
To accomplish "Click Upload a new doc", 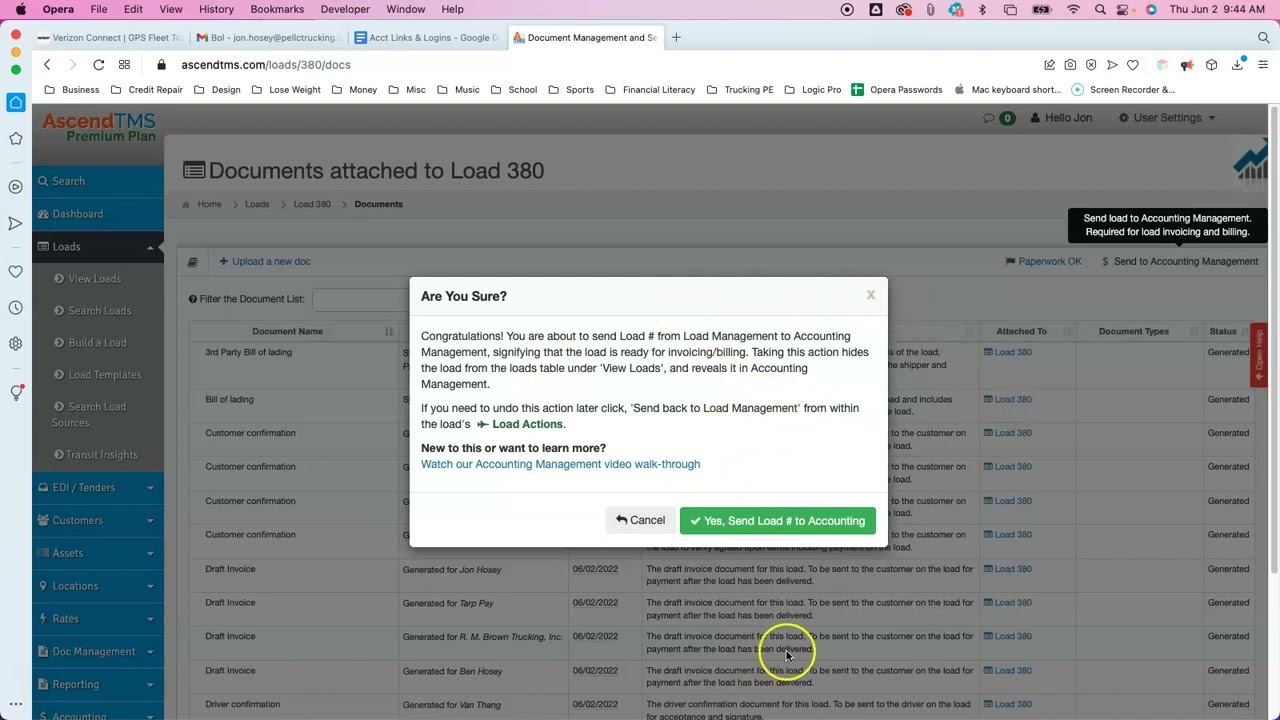I will pyautogui.click(x=265, y=262).
